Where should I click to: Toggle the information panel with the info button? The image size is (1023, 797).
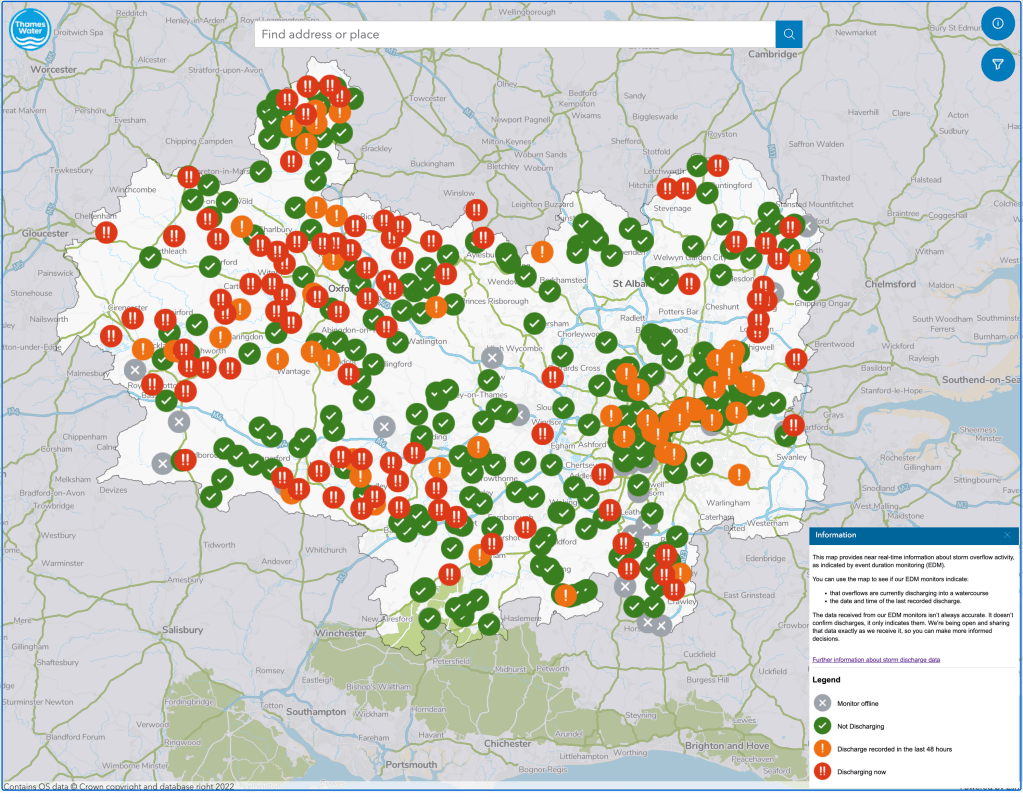[x=997, y=23]
